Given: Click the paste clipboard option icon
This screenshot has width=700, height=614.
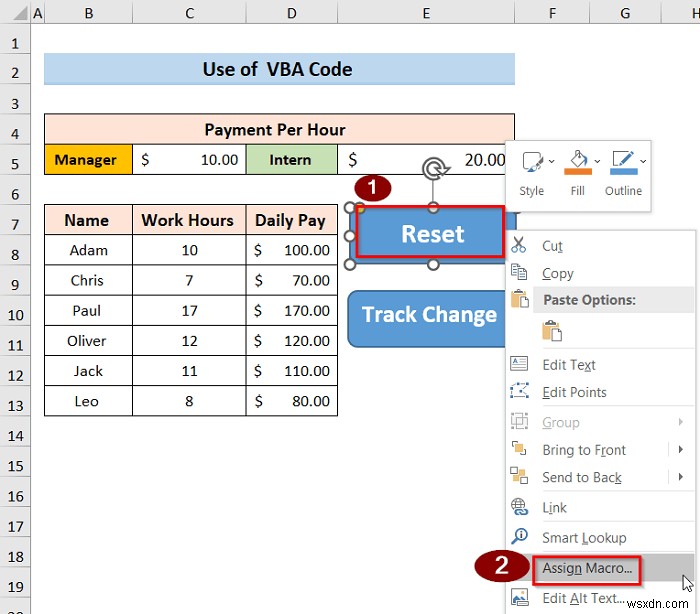Looking at the screenshot, I should (x=552, y=331).
